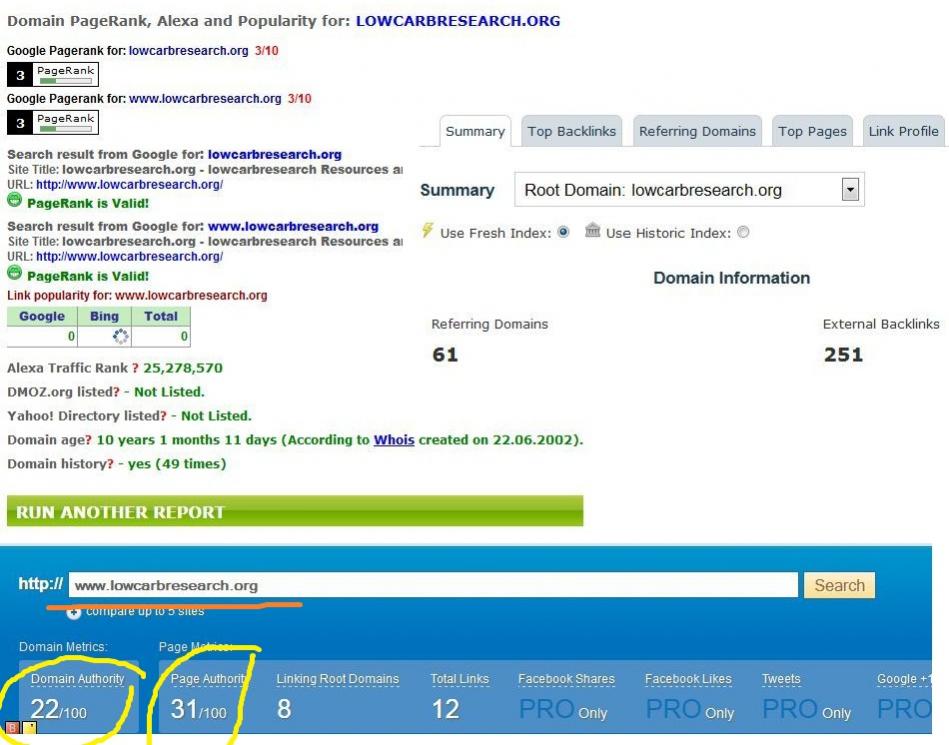Viewport: 949px width, 745px height.
Task: Click the Link popularity for www.lowcarbresearch.org text
Action: (x=137, y=295)
